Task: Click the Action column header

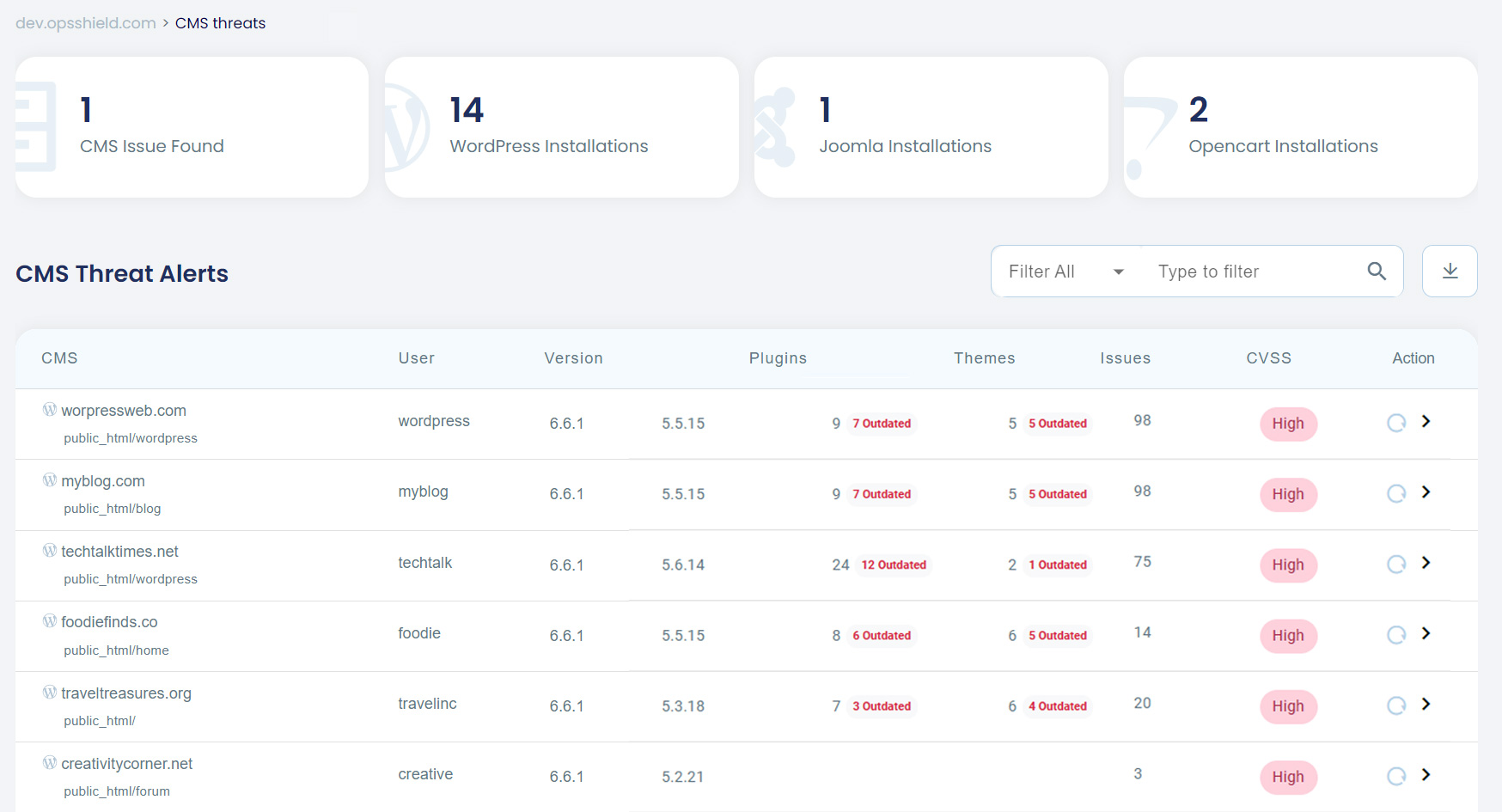Action: coord(1413,358)
